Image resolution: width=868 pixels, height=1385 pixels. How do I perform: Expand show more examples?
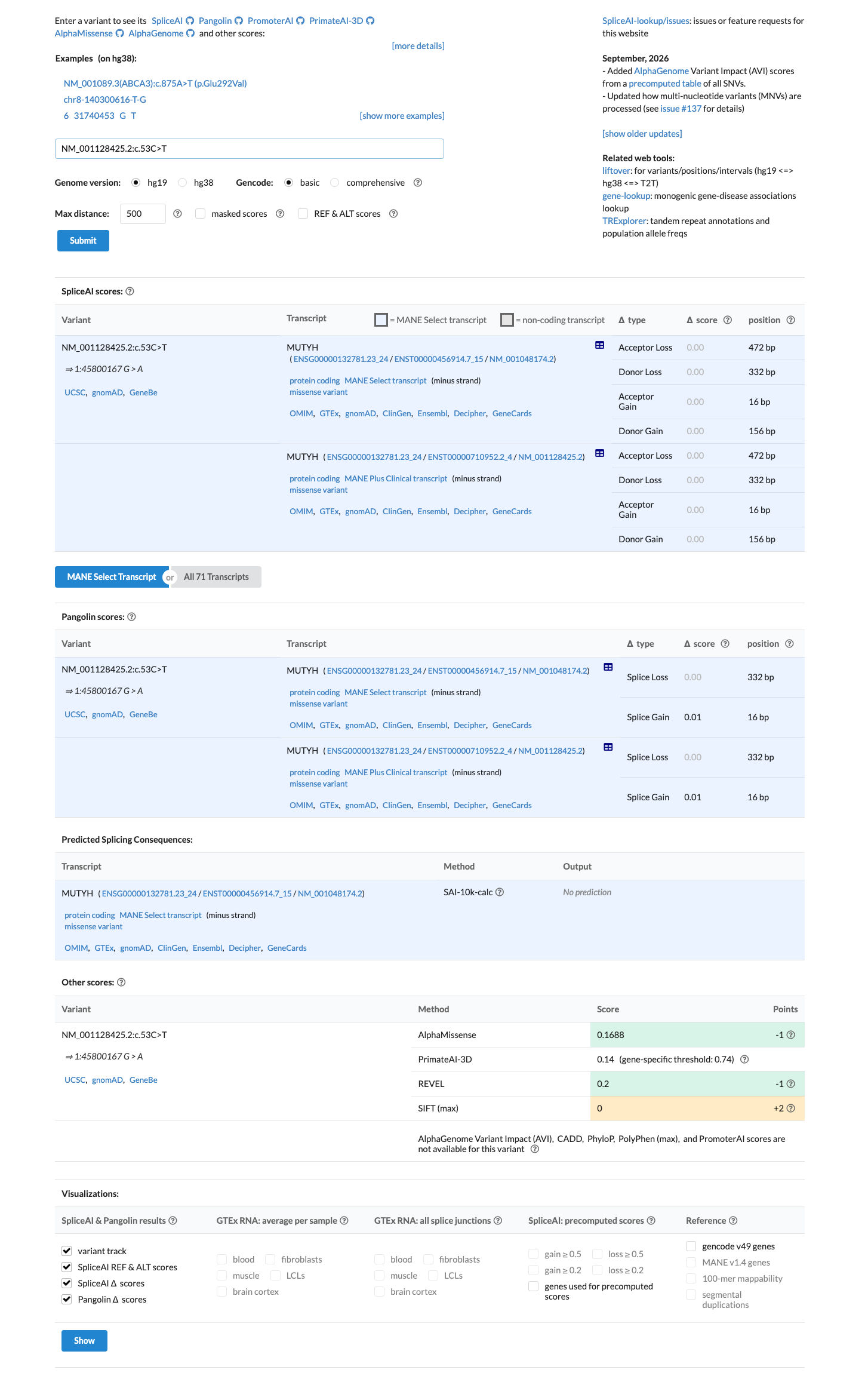402,116
